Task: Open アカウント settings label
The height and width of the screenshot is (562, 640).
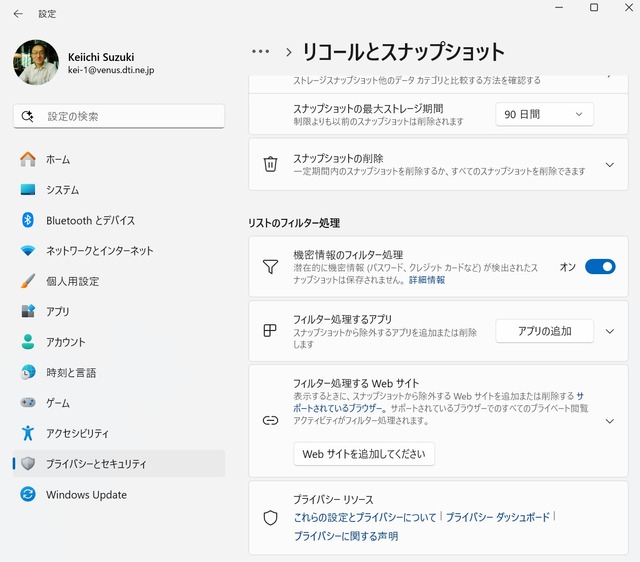Action: tap(65, 342)
